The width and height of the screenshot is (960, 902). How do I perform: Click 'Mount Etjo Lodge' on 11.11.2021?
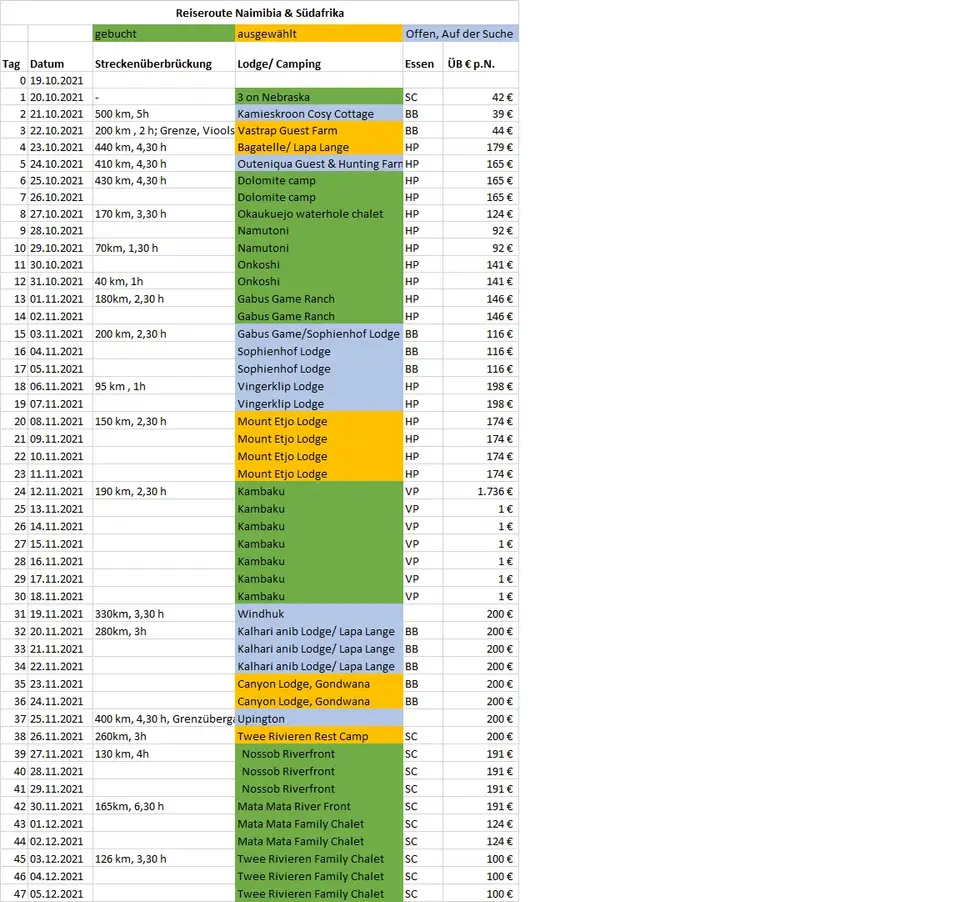[319, 474]
